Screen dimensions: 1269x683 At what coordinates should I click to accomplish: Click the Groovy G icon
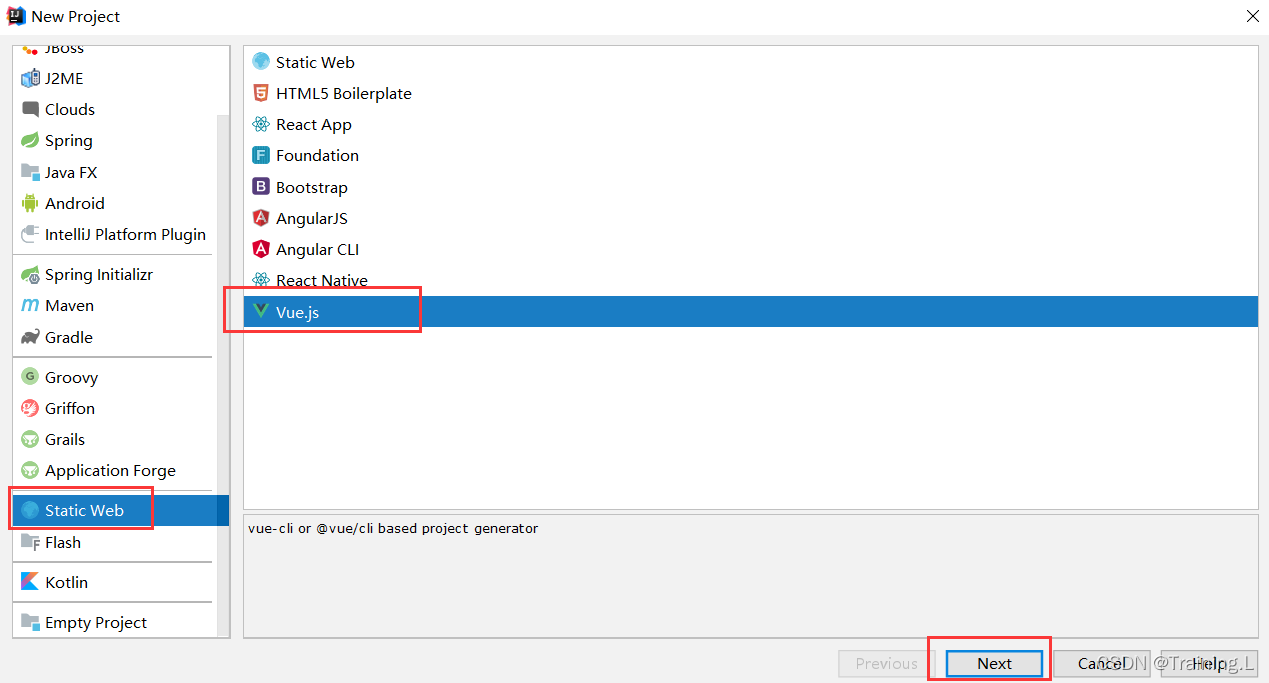click(30, 377)
